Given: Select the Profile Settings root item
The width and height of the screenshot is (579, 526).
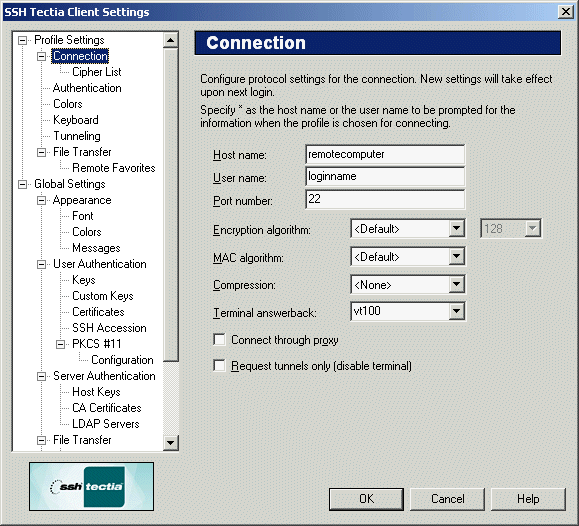Looking at the screenshot, I should click(x=69, y=40).
